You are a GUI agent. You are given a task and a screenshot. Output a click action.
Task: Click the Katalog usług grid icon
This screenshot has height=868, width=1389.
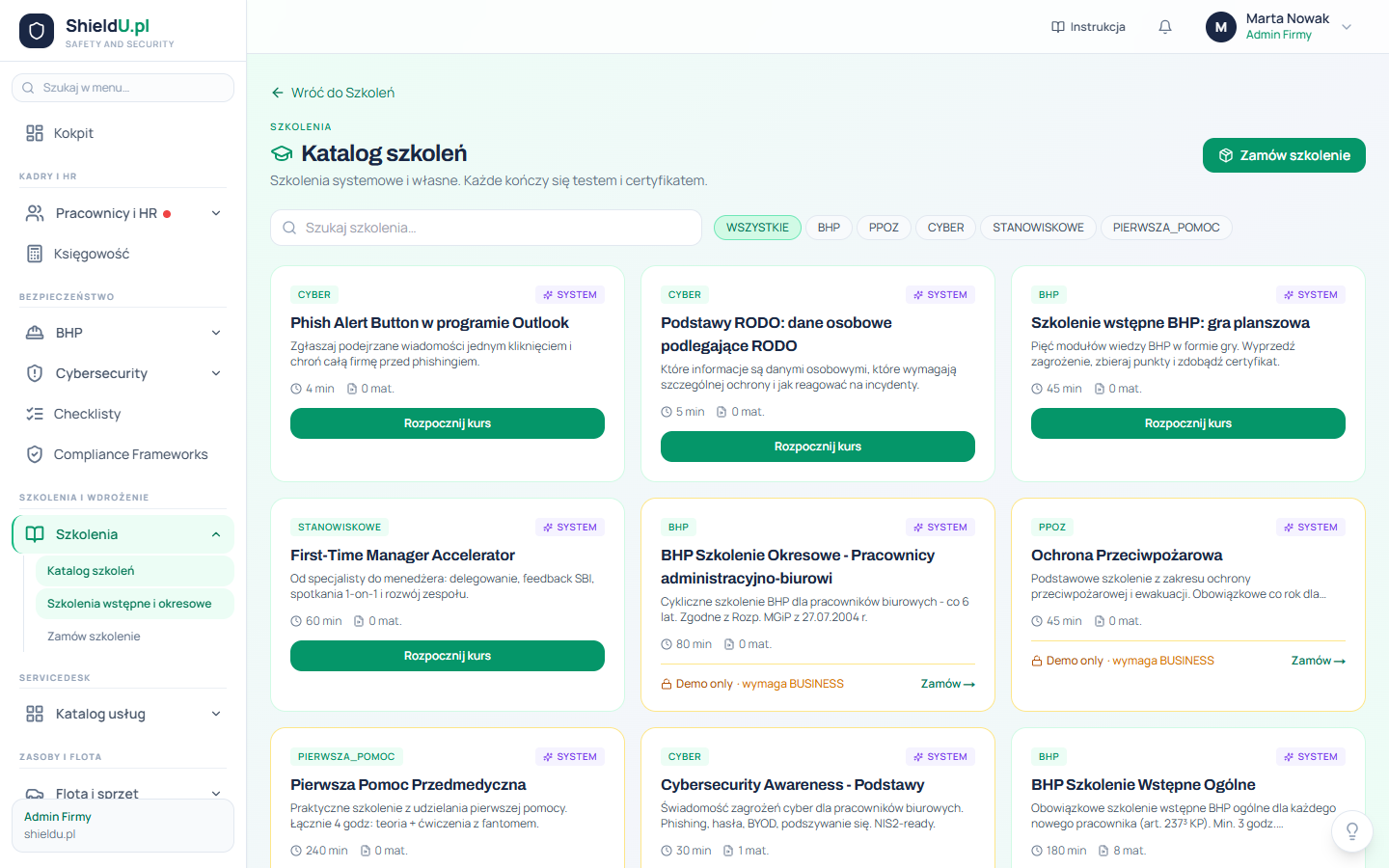coord(35,714)
